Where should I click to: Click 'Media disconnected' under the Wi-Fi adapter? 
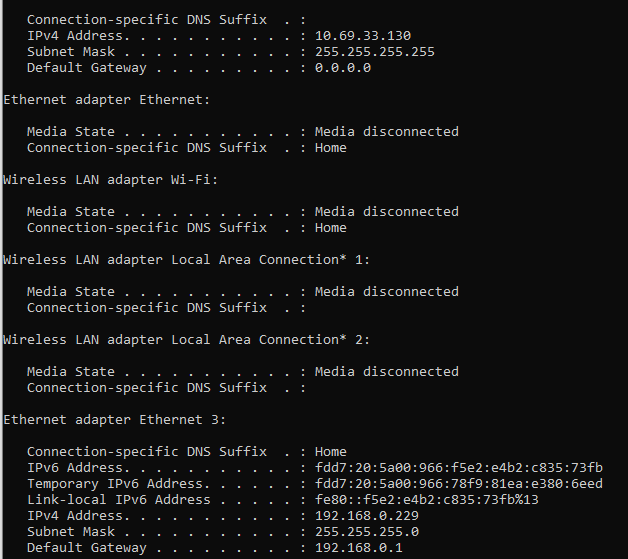pos(386,212)
